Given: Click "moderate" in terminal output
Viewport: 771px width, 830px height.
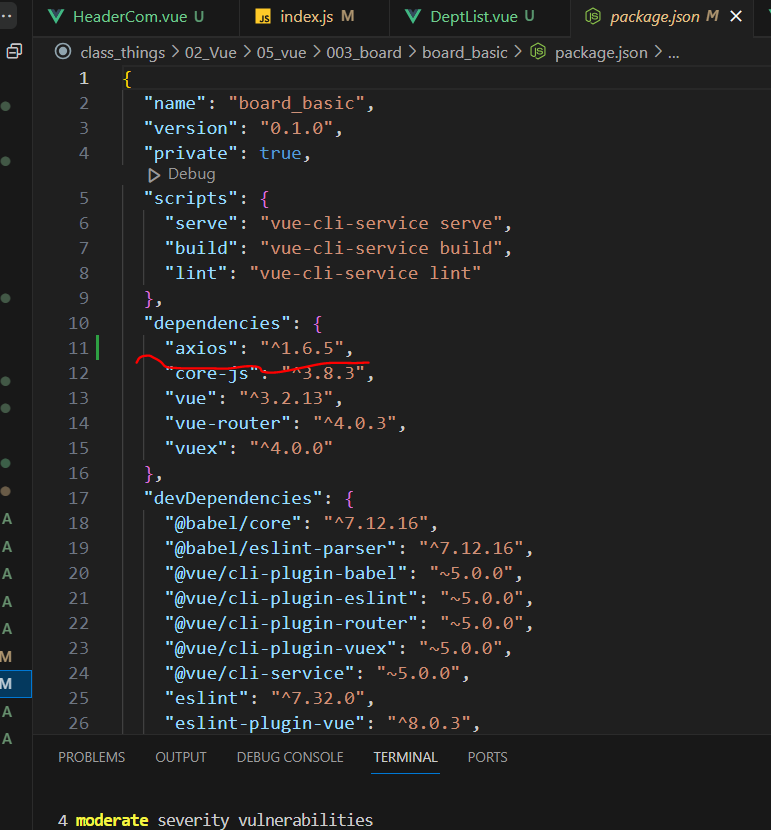Looking at the screenshot, I should (x=112, y=820).
